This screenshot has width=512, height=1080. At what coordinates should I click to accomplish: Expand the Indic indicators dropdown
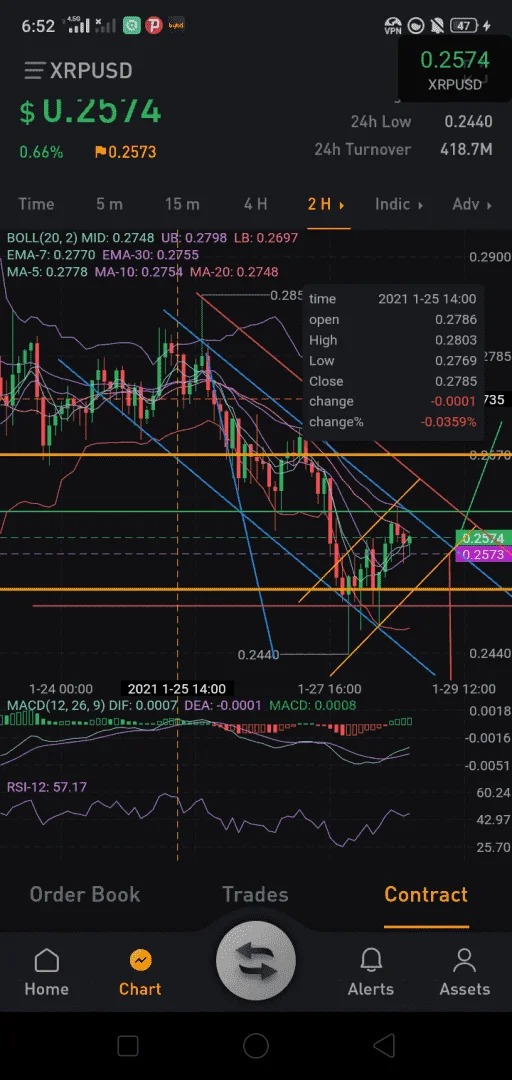coord(399,204)
